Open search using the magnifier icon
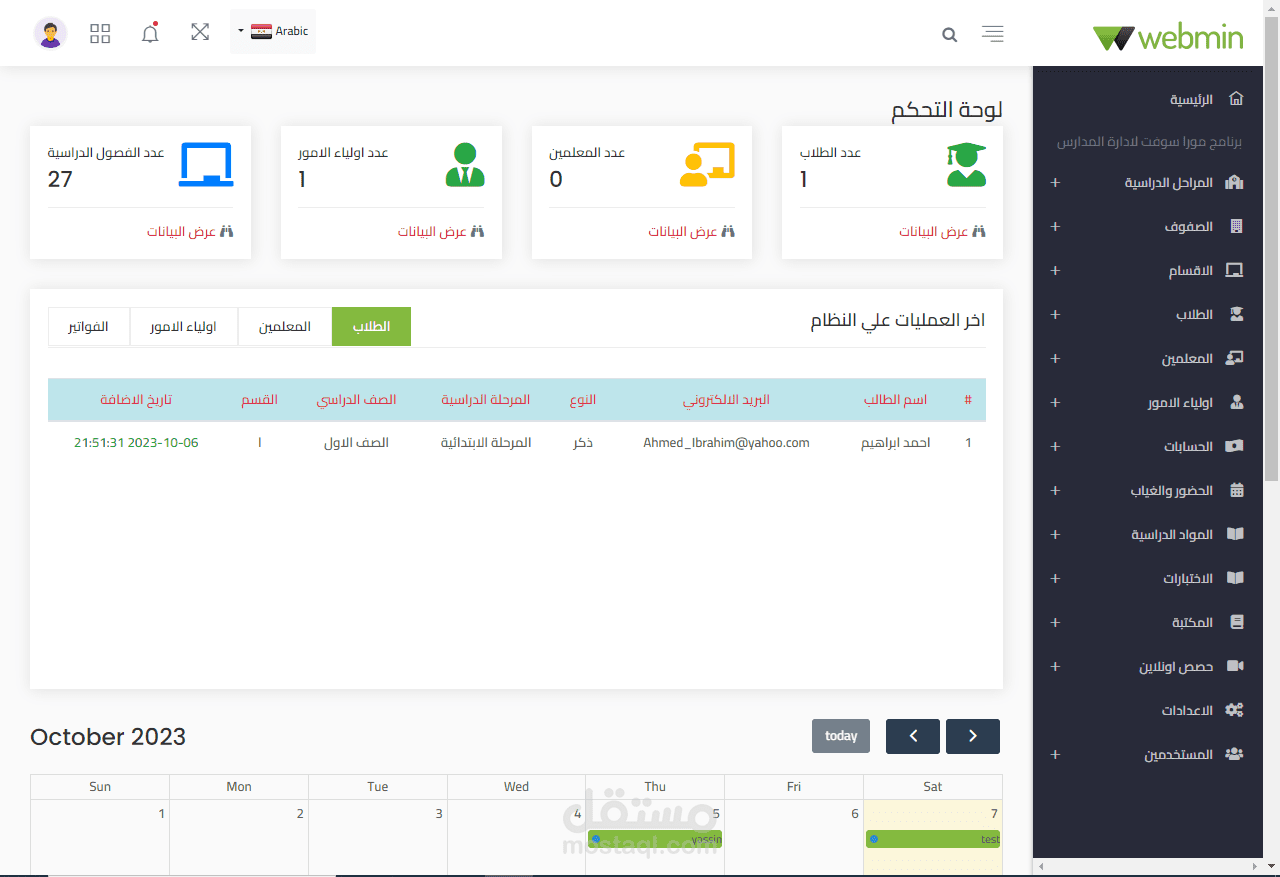The height and width of the screenshot is (877, 1280). (x=948, y=34)
